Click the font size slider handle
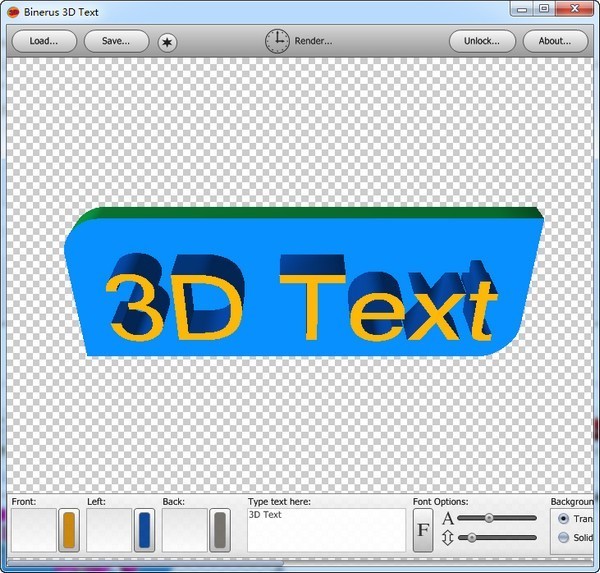Image resolution: width=600 pixels, height=573 pixels. [489, 518]
